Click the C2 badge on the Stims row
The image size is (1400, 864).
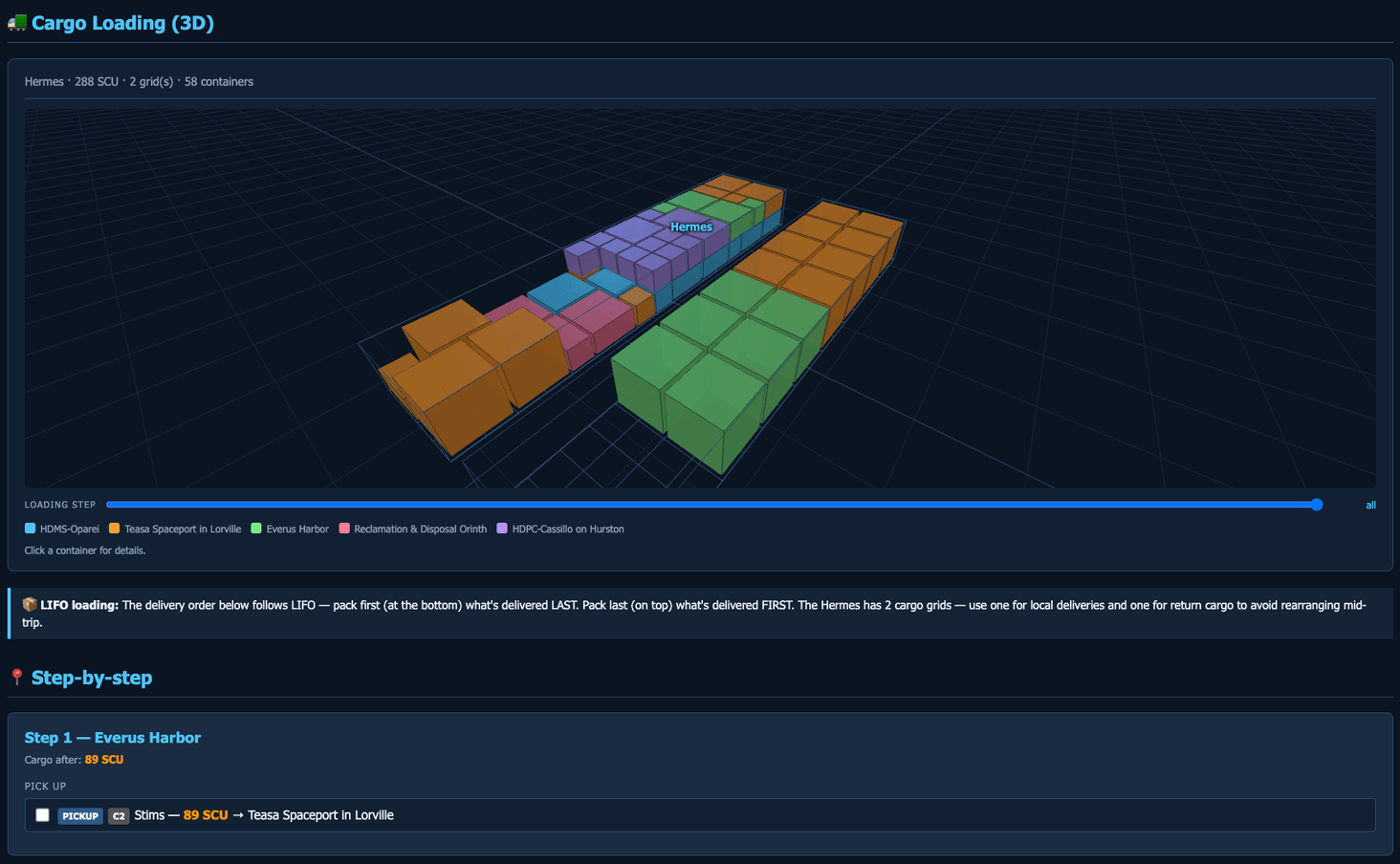point(119,816)
